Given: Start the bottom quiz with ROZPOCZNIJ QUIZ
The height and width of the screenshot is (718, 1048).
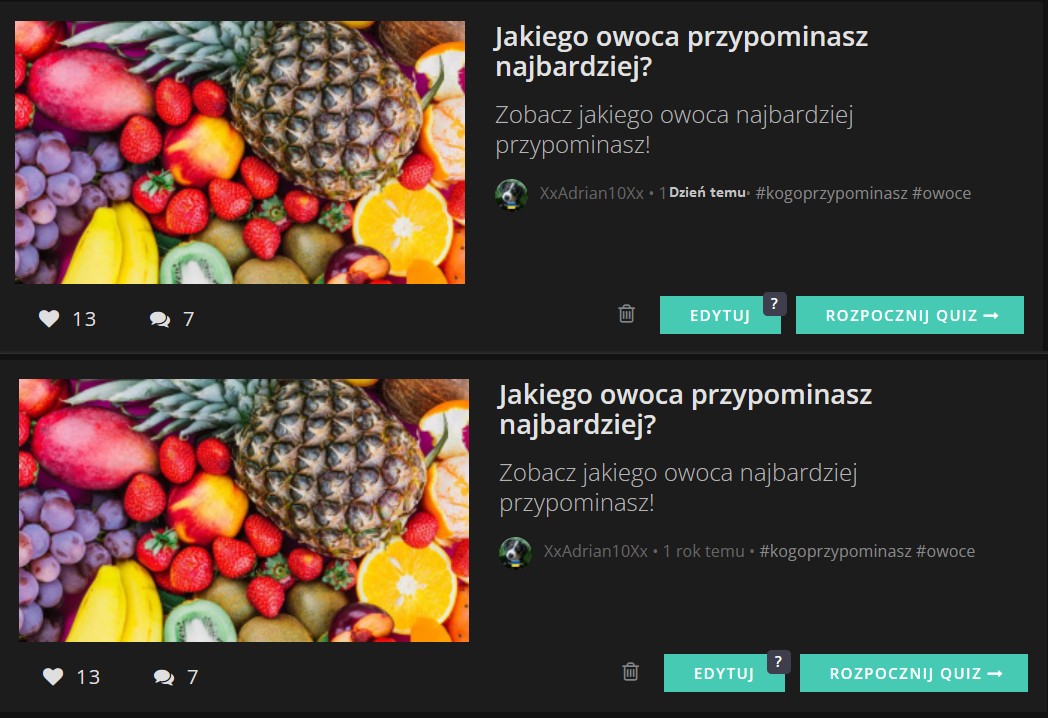Looking at the screenshot, I should (x=914, y=673).
